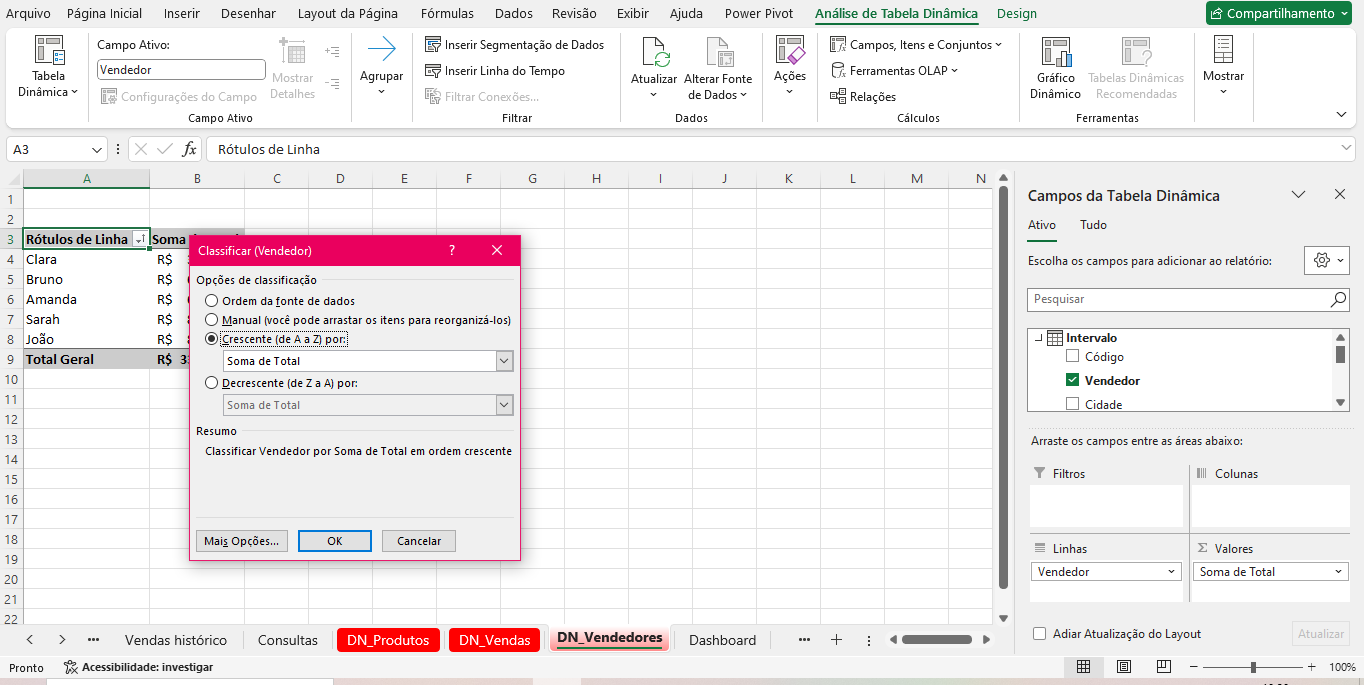This screenshot has width=1364, height=685.
Task: Click the Relações button
Action: click(x=863, y=97)
